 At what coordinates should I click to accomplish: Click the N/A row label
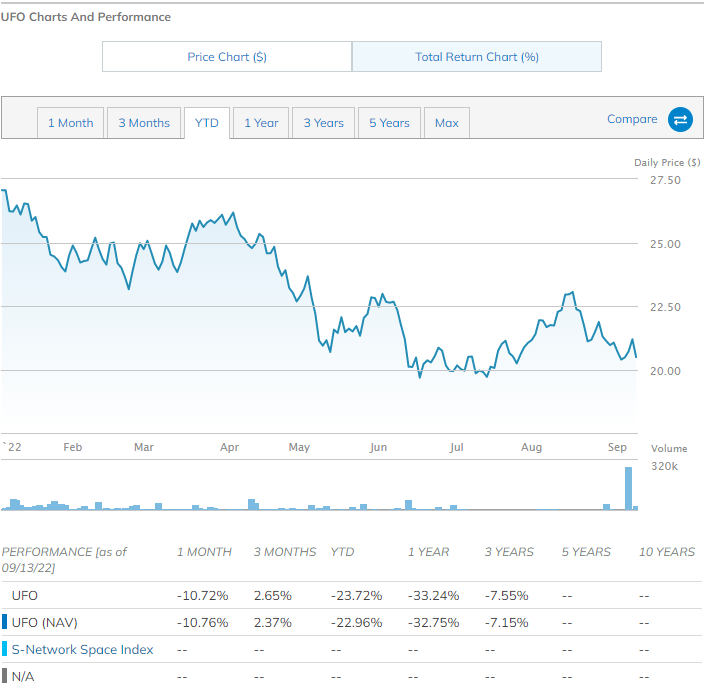pos(23,676)
